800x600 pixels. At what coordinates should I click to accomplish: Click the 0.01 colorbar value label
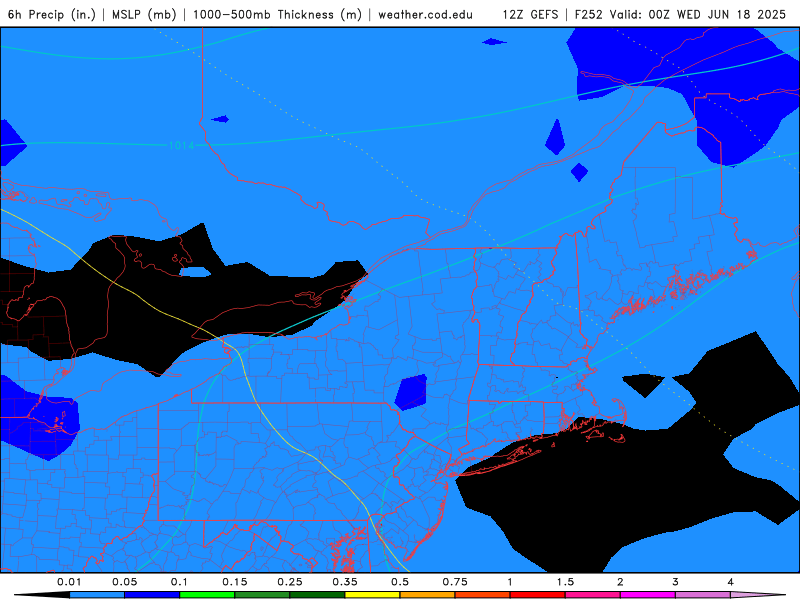(69, 582)
